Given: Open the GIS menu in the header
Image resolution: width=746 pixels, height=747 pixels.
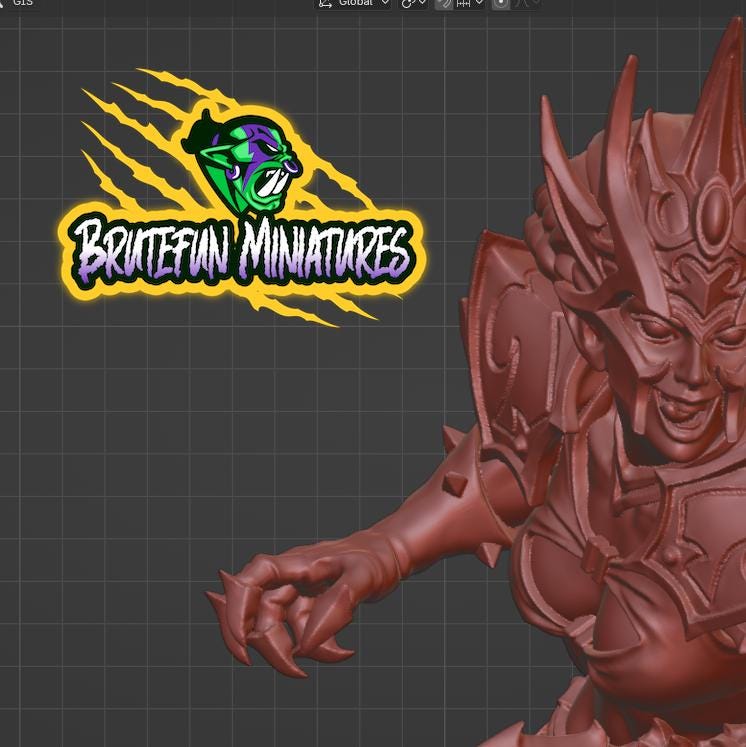Looking at the screenshot, I should coord(22,3).
